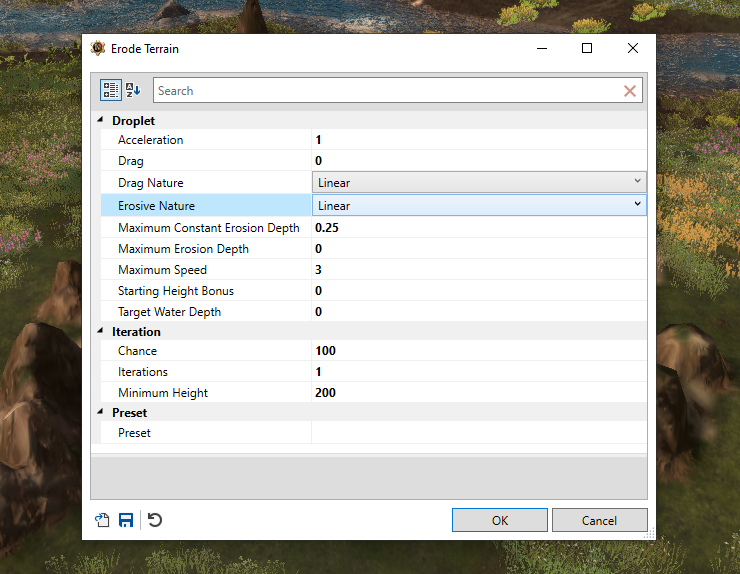Screen dimensions: 740x574
Task: Clear the search box with red X
Action: (x=630, y=91)
